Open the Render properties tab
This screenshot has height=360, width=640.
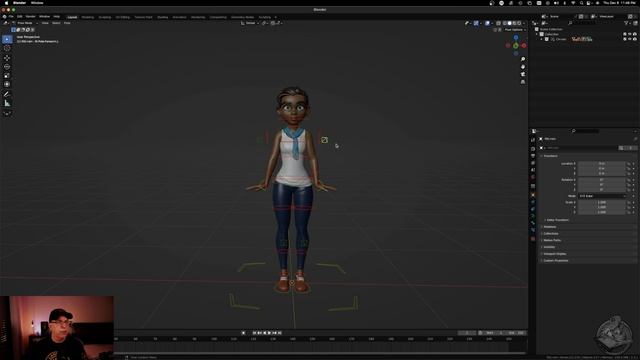533,149
